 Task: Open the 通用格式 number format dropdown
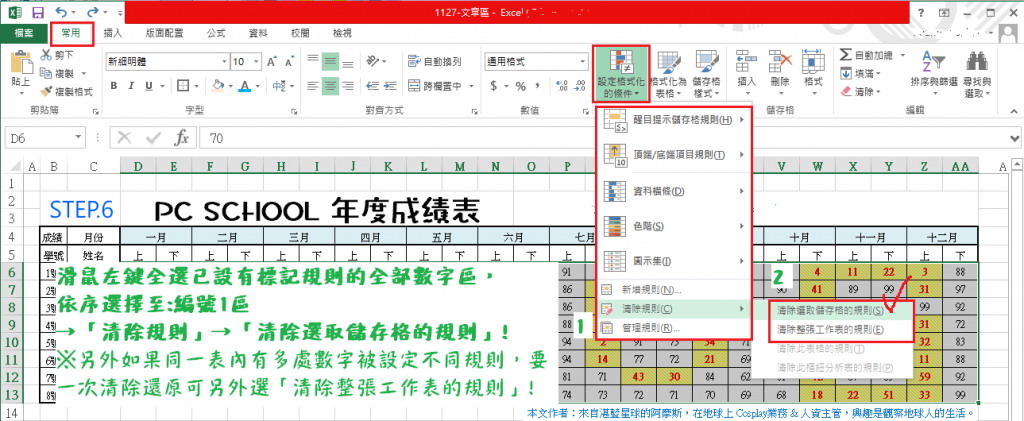tap(583, 62)
